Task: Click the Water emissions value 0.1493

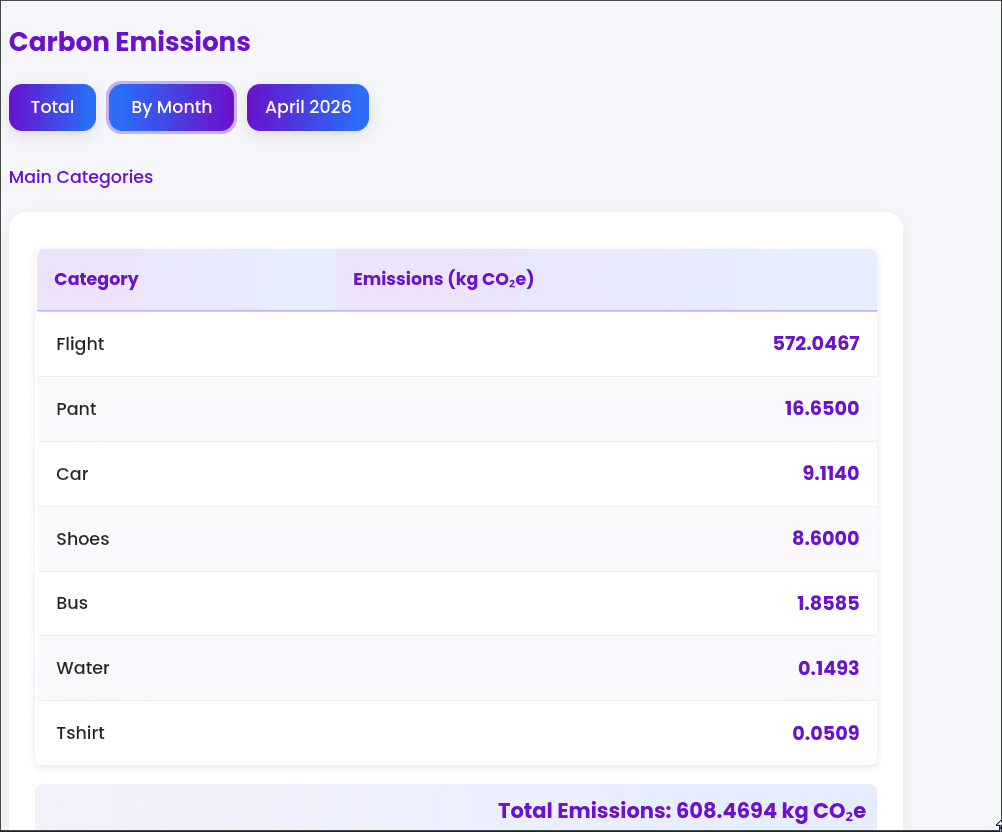Action: 828,668
